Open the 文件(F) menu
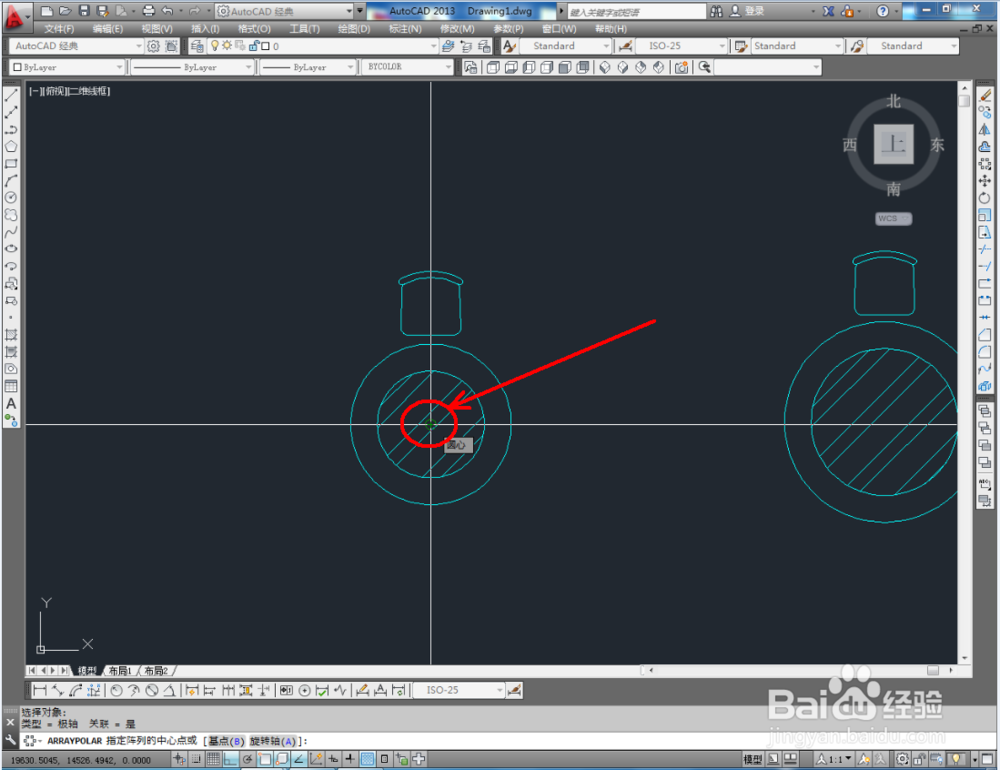Image resolution: width=1000 pixels, height=770 pixels. [59, 29]
